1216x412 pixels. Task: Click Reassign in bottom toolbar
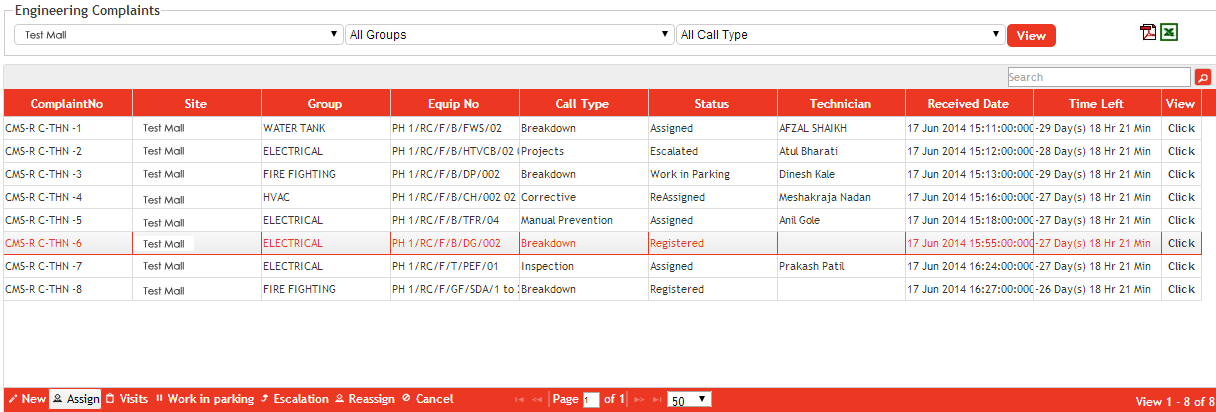click(x=365, y=399)
